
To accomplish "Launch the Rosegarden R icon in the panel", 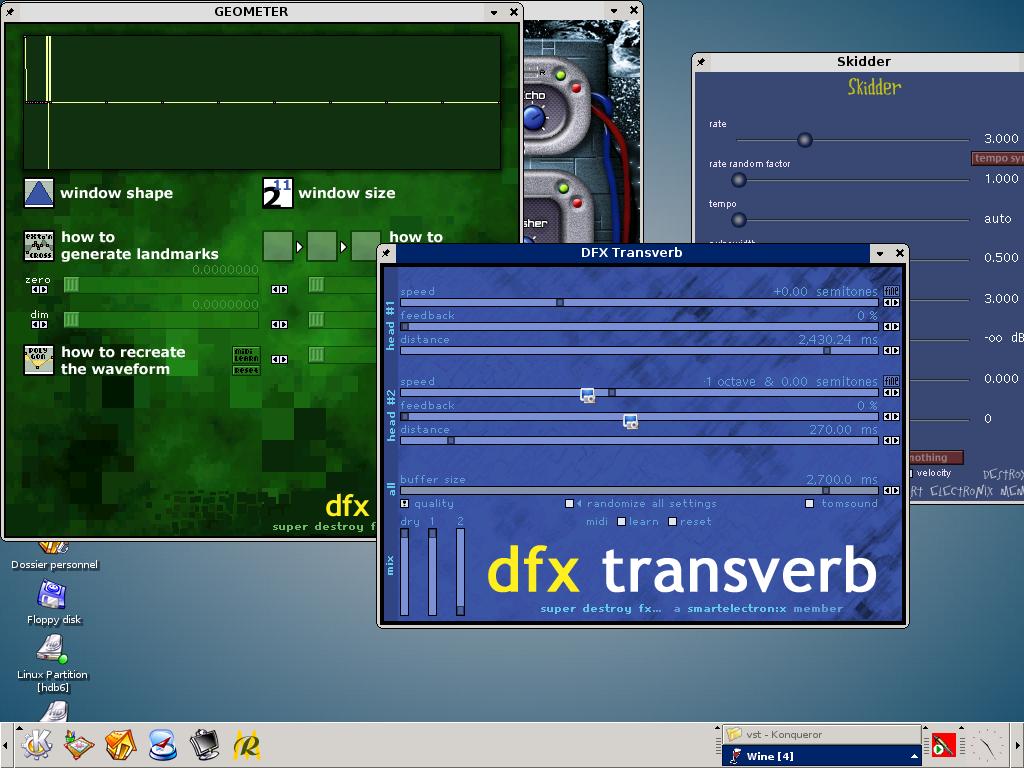I will pyautogui.click(x=246, y=745).
